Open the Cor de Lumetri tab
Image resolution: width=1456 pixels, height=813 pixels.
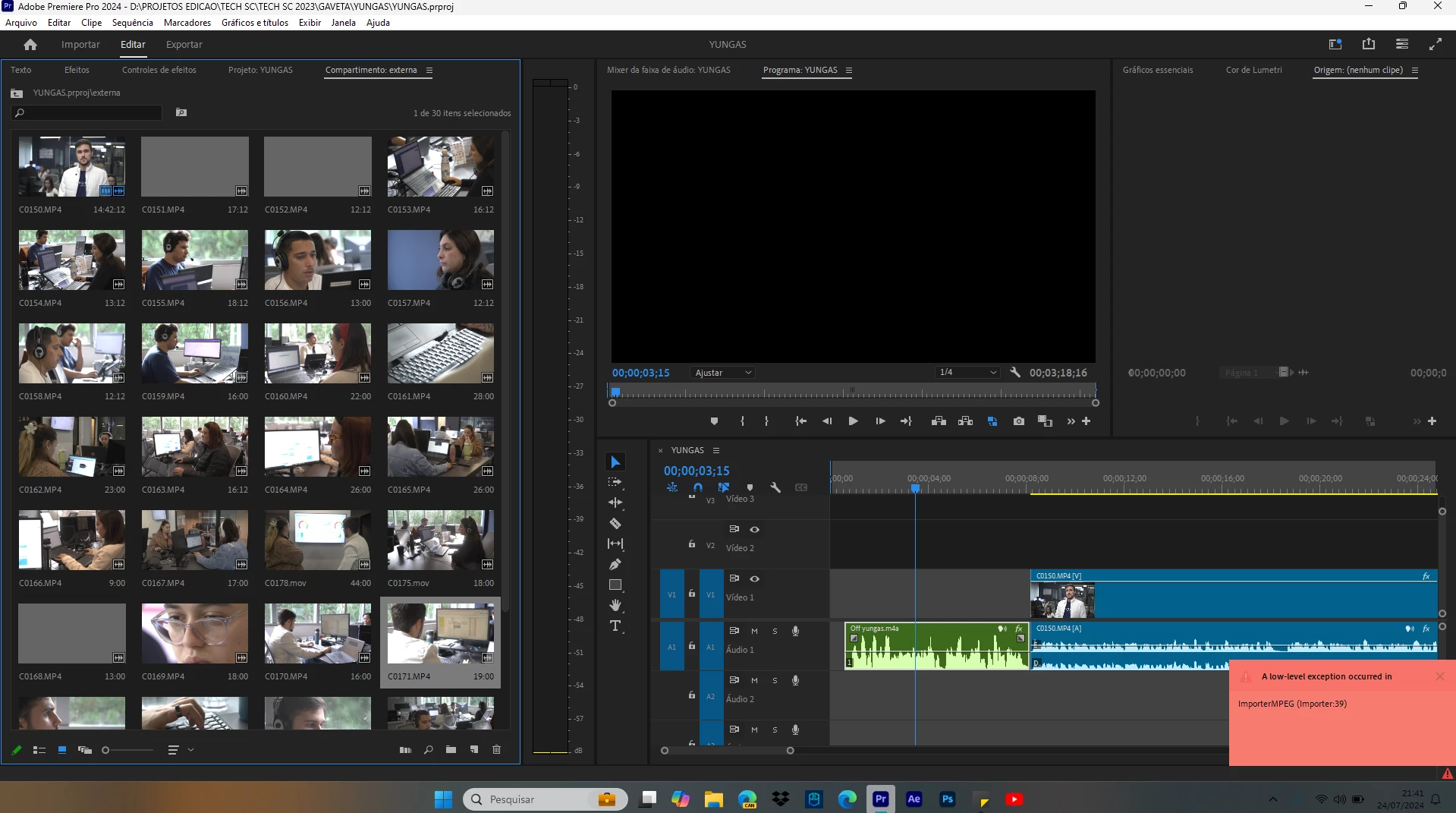click(x=1254, y=70)
